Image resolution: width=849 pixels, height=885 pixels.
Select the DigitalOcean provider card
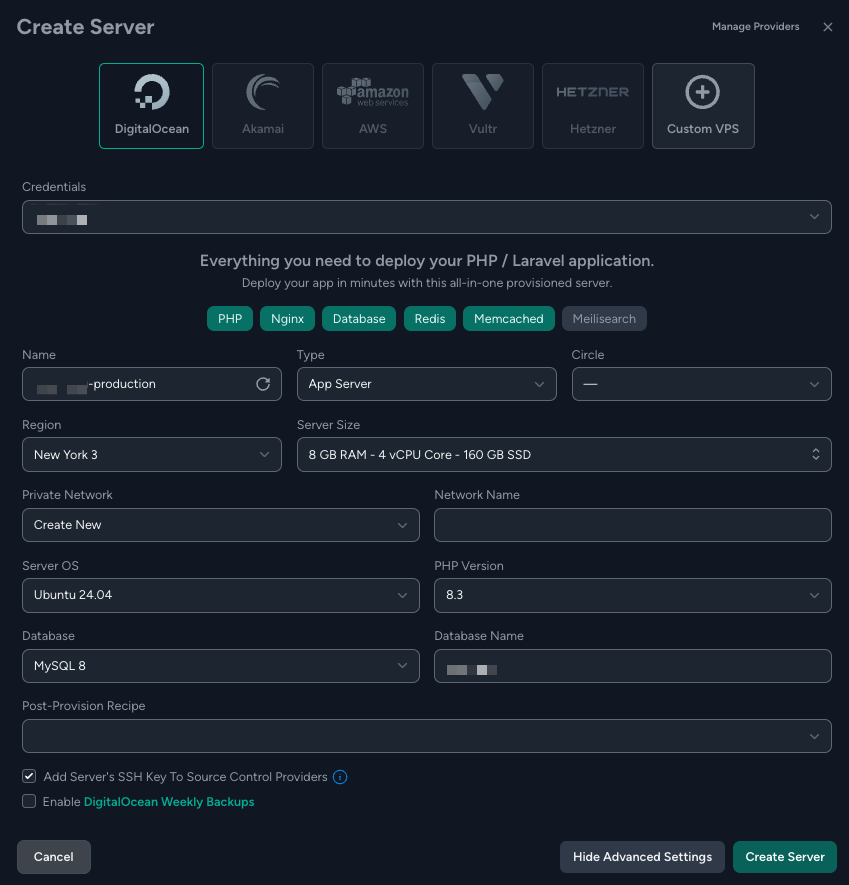pos(151,106)
